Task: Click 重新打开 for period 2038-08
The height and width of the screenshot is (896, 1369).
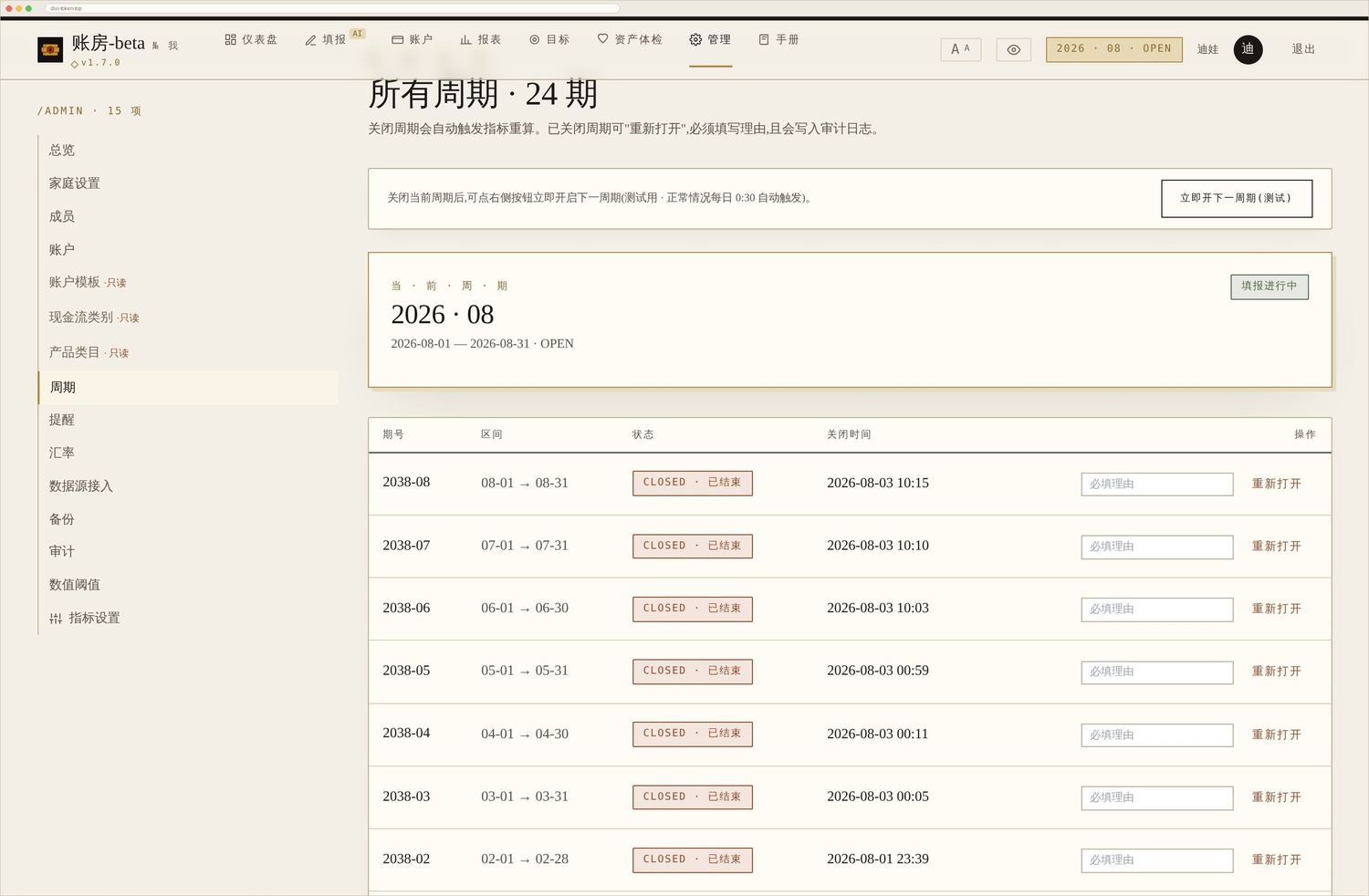Action: [x=1276, y=484]
